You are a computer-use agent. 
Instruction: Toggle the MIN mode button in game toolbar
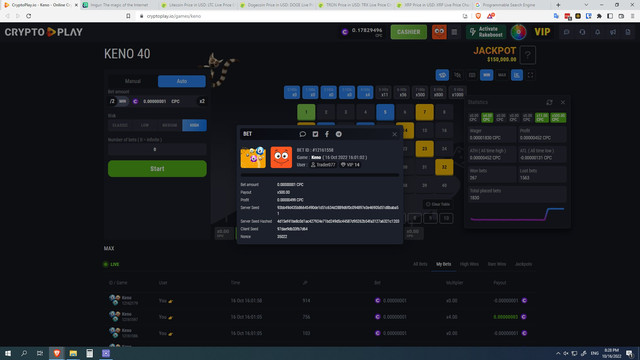coord(487,75)
